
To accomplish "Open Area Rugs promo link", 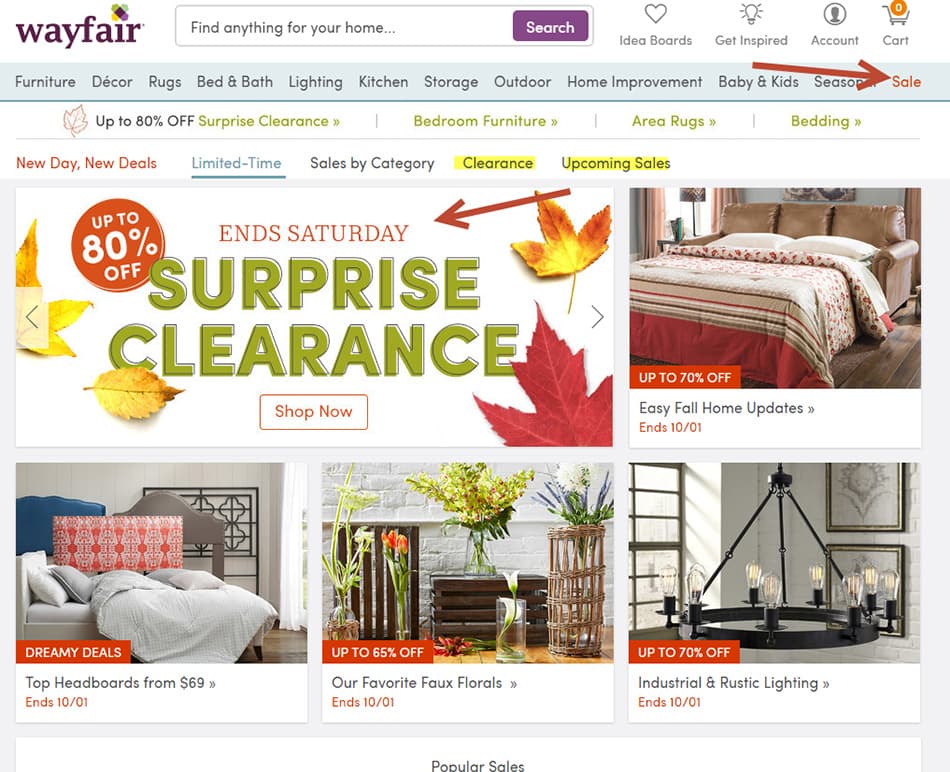I will pos(674,121).
